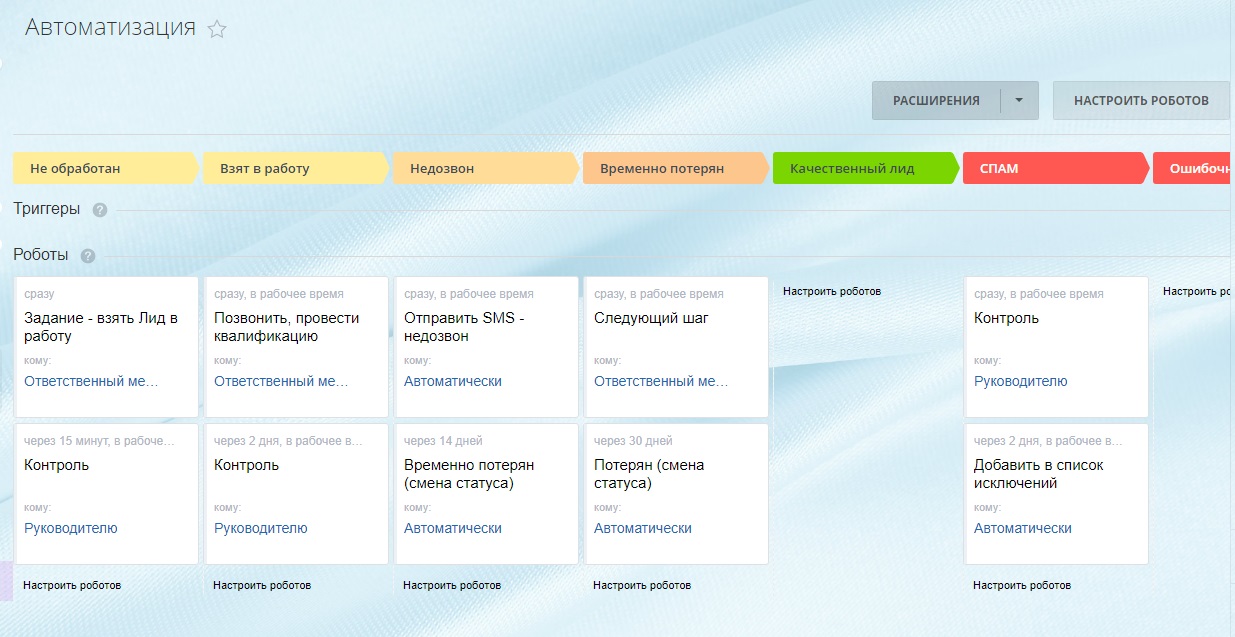Click the Триггеры section label
Viewport: 1235px width, 637px height.
pos(47,209)
